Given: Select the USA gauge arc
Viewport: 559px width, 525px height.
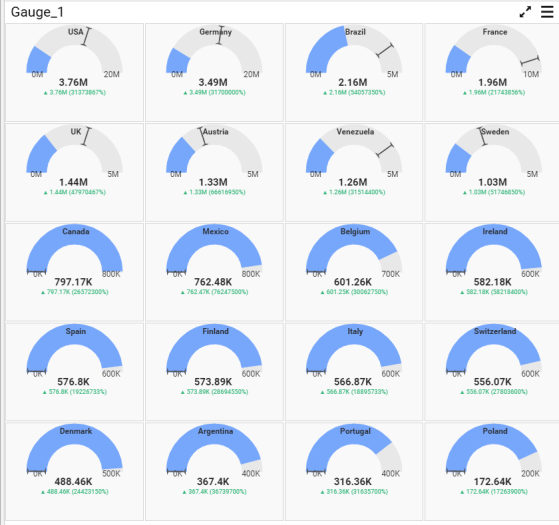Looking at the screenshot, I should (x=75, y=49).
